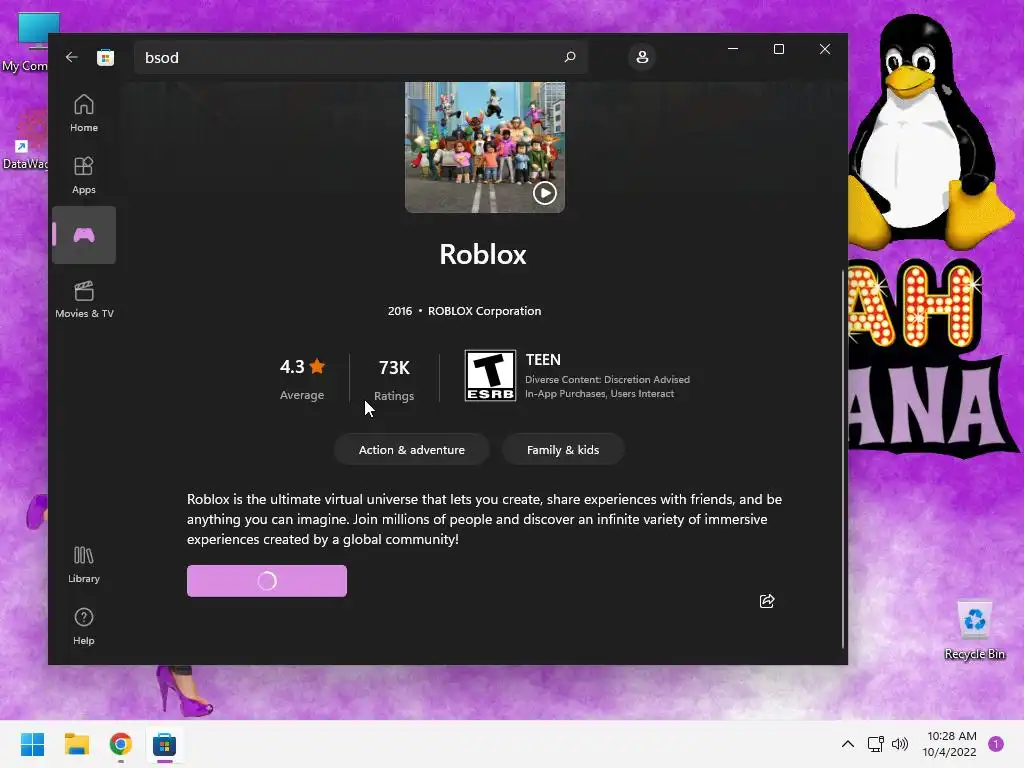Click the network icon in tray
The height and width of the screenshot is (768, 1024).
coord(875,744)
